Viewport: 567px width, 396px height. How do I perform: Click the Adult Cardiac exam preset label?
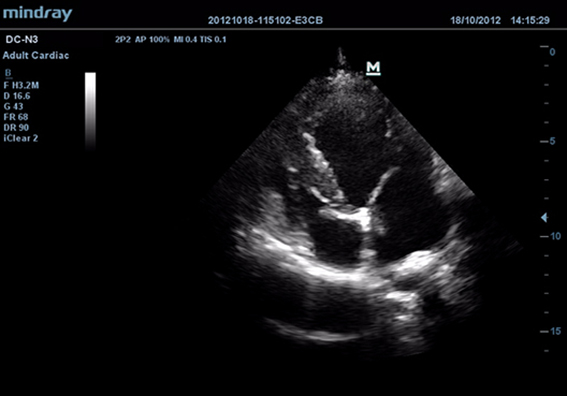(36, 55)
